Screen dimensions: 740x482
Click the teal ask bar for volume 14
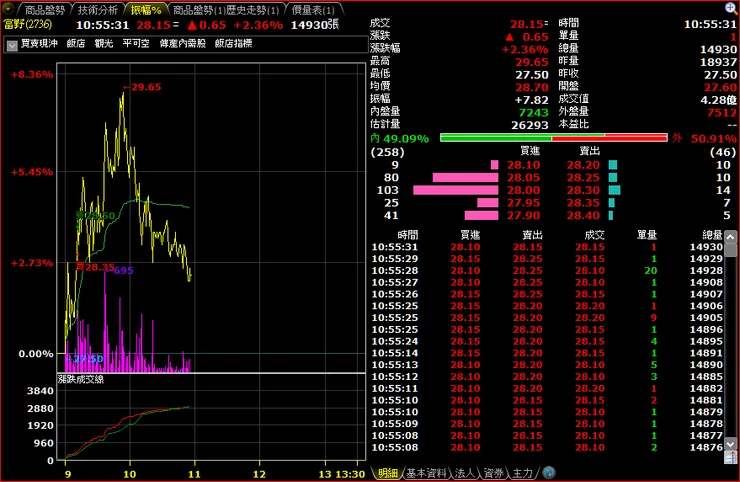coord(614,190)
